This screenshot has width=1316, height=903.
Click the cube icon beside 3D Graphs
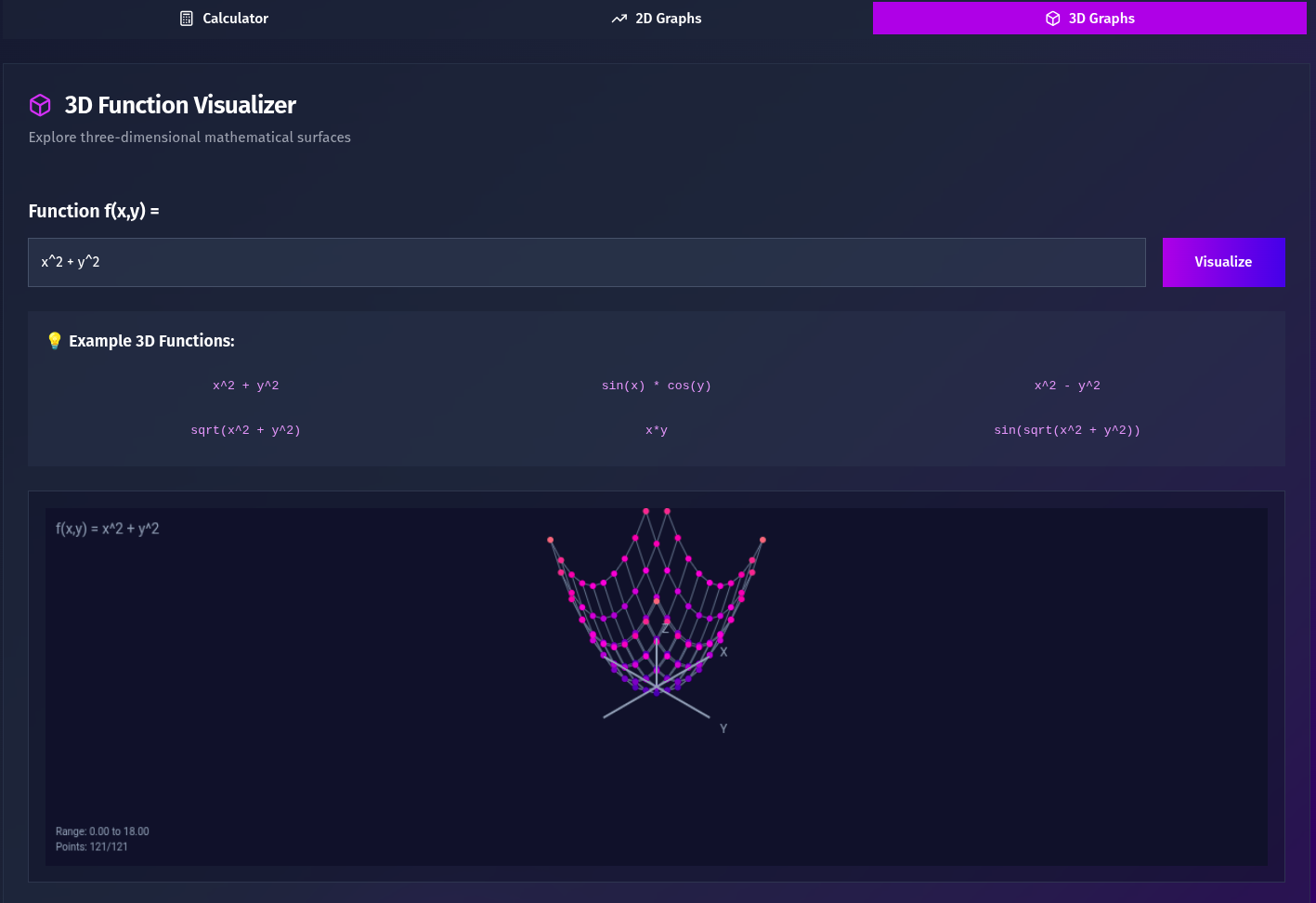[x=1052, y=19]
